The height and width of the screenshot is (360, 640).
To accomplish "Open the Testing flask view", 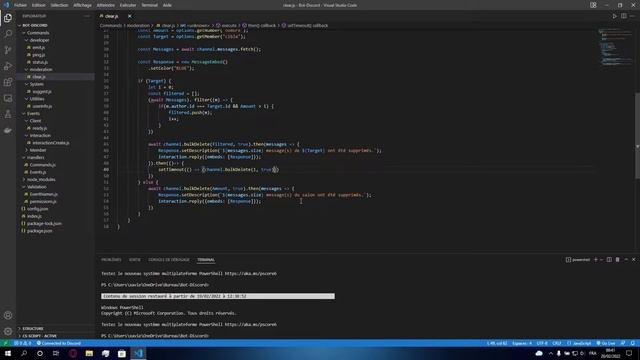I will [x=8, y=114].
